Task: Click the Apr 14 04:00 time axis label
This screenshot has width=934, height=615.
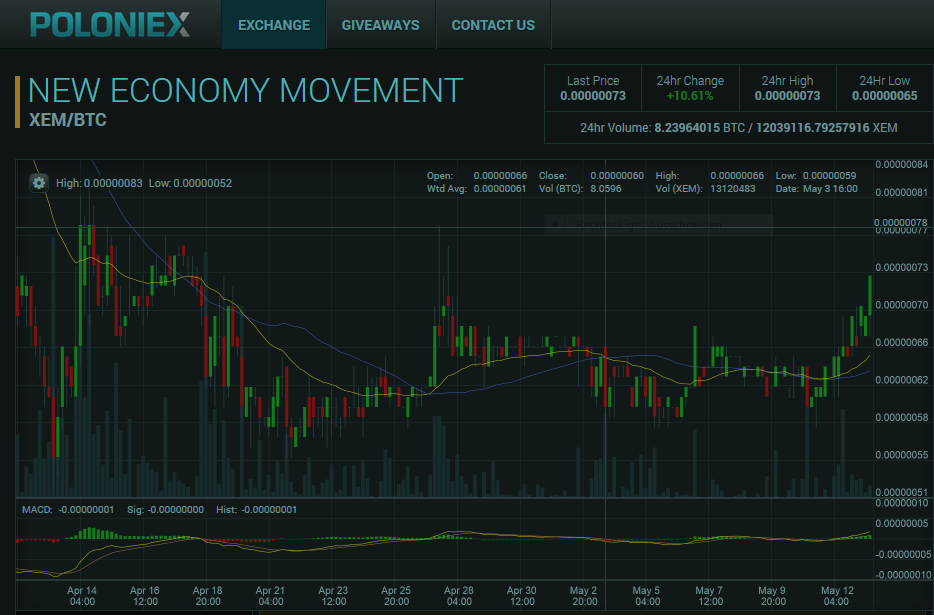Action: point(82,596)
